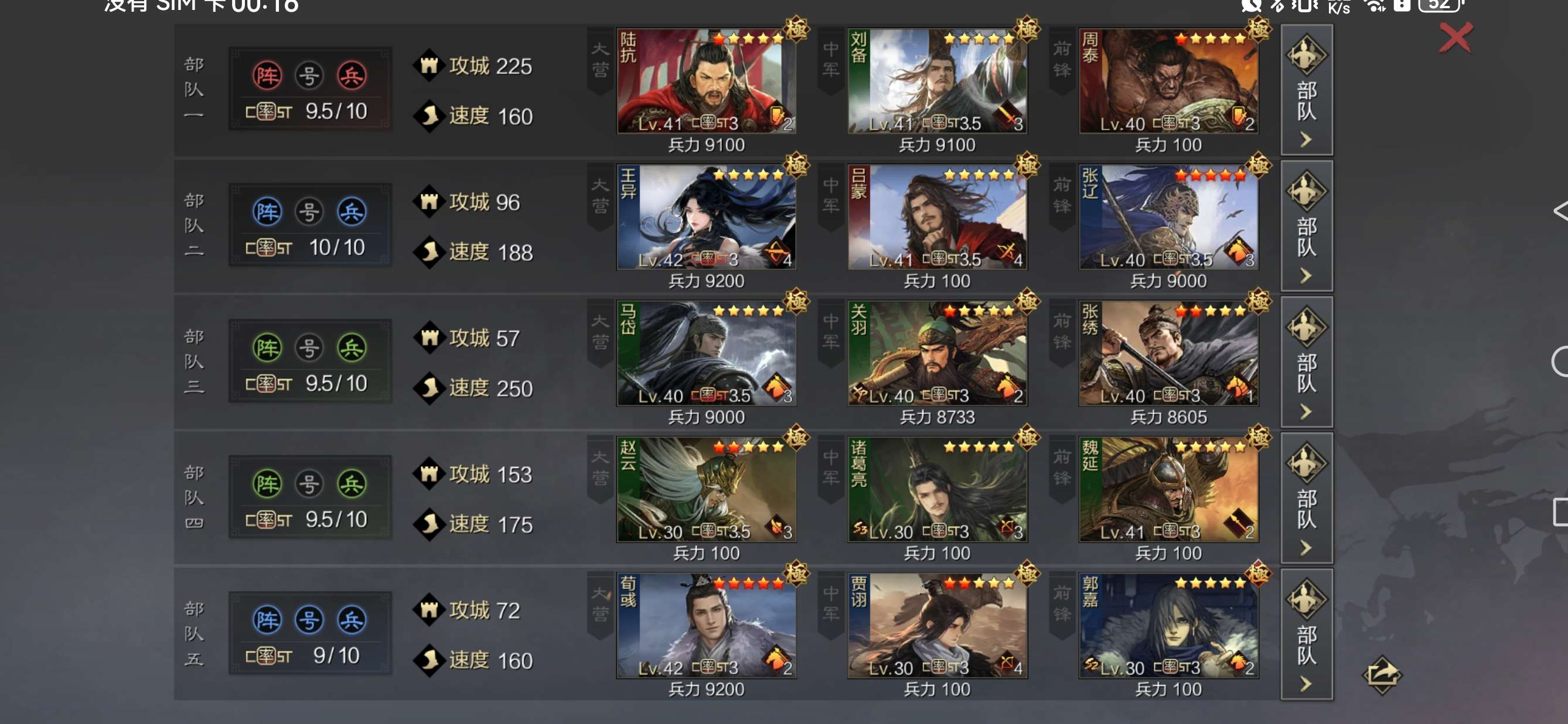
Task: Tap the green 阵 icon in 部队四
Action: pyautogui.click(x=267, y=484)
